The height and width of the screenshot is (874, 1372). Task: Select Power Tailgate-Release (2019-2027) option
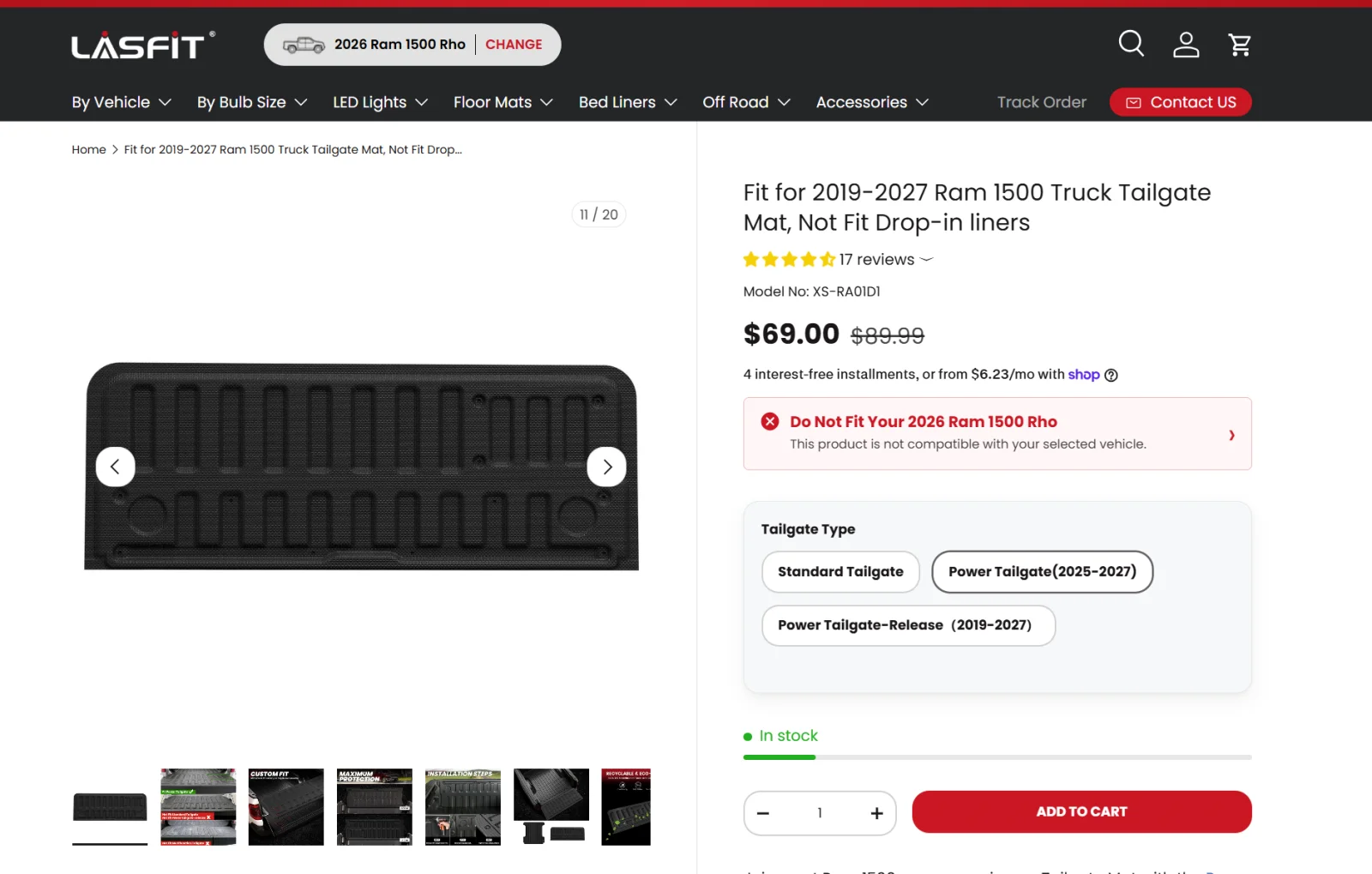(x=908, y=625)
